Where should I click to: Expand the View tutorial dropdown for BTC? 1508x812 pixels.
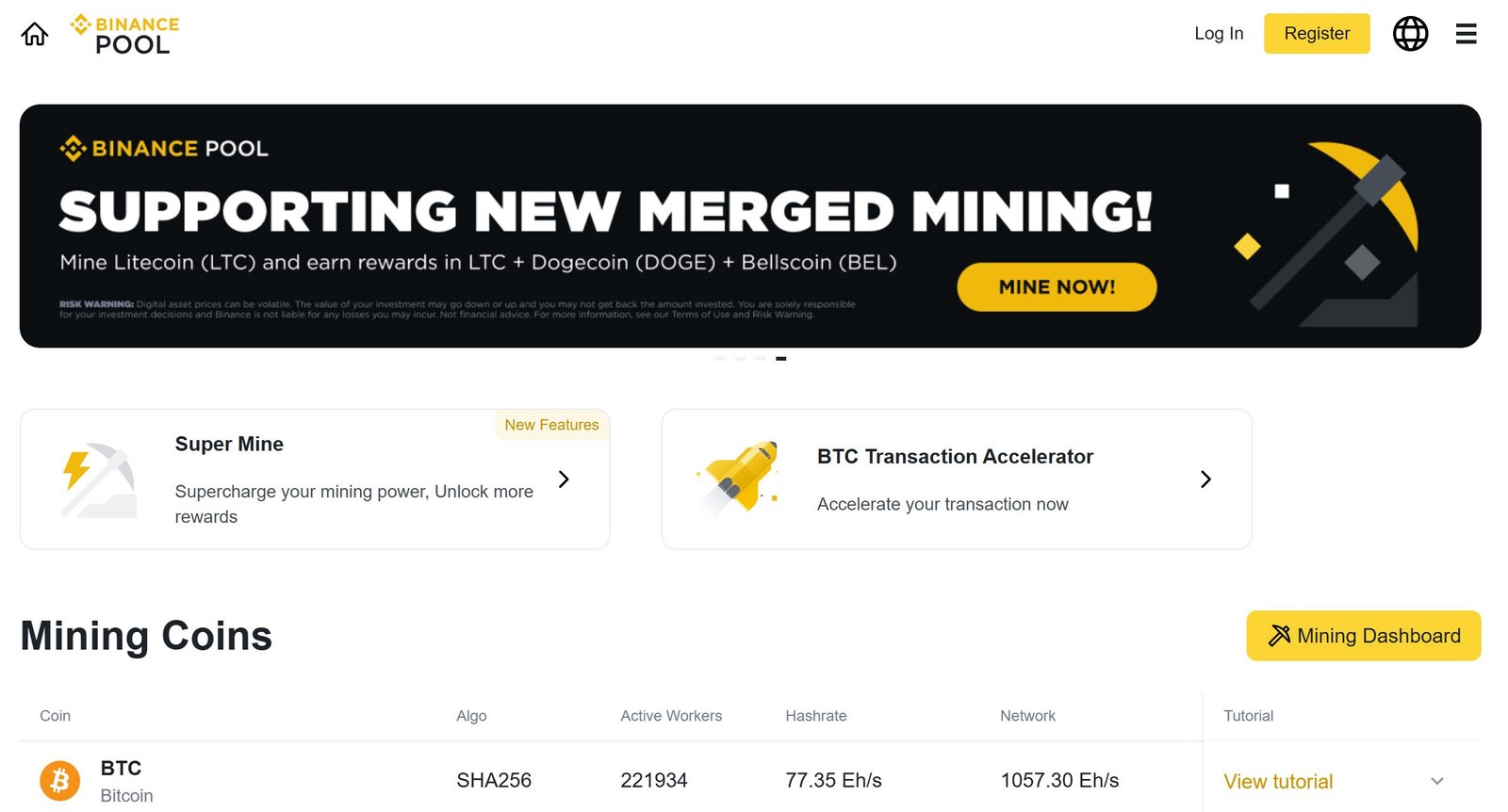[x=1437, y=781]
